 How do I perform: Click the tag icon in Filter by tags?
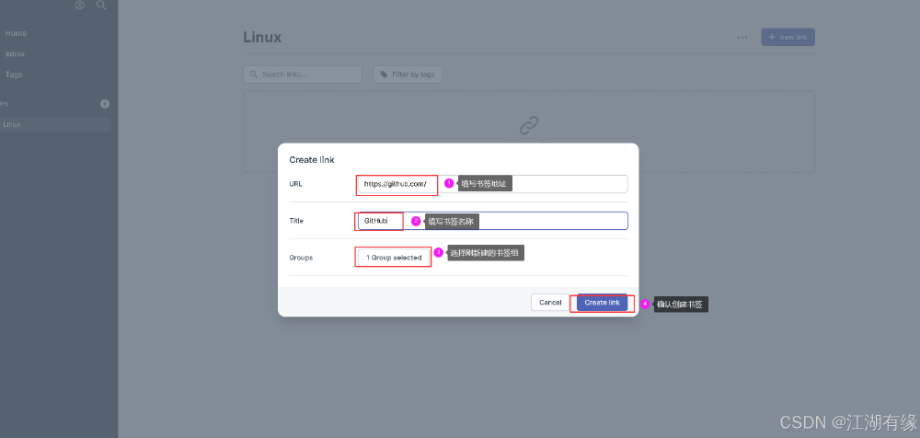click(x=384, y=74)
